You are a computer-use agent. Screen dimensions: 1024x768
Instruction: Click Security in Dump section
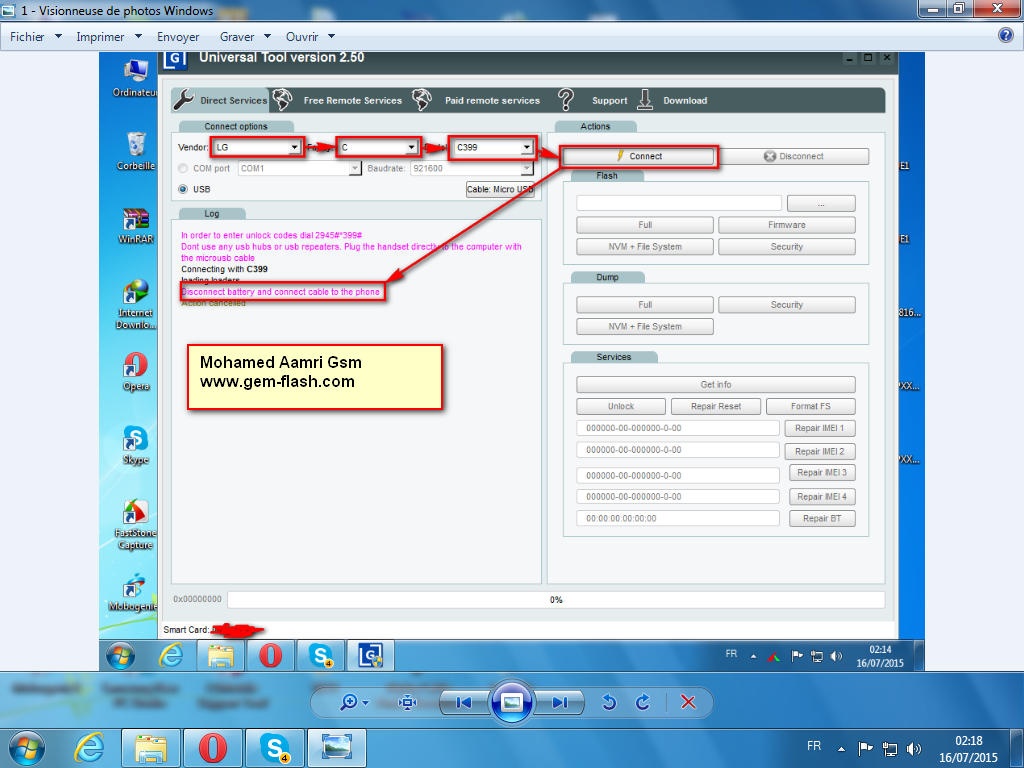point(787,305)
